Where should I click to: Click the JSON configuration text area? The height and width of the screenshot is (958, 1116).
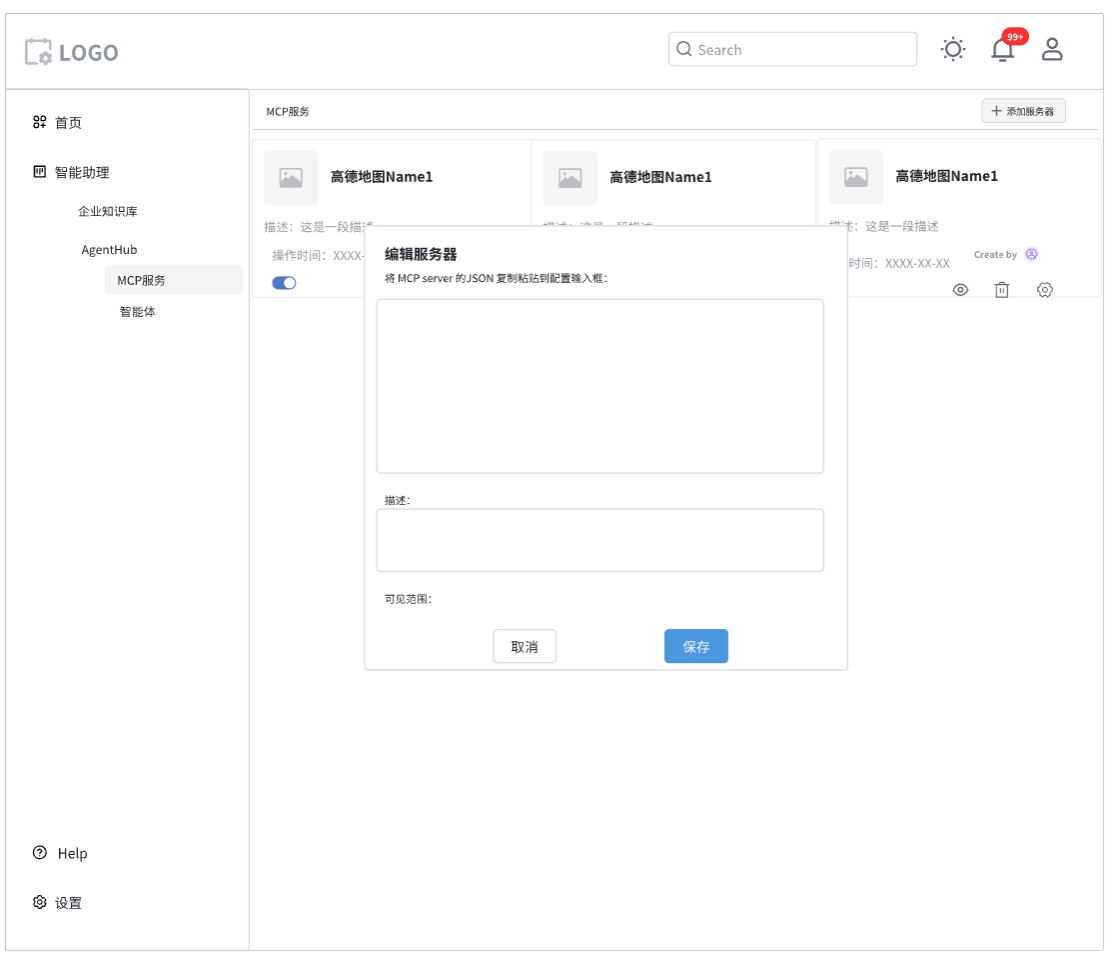click(600, 385)
